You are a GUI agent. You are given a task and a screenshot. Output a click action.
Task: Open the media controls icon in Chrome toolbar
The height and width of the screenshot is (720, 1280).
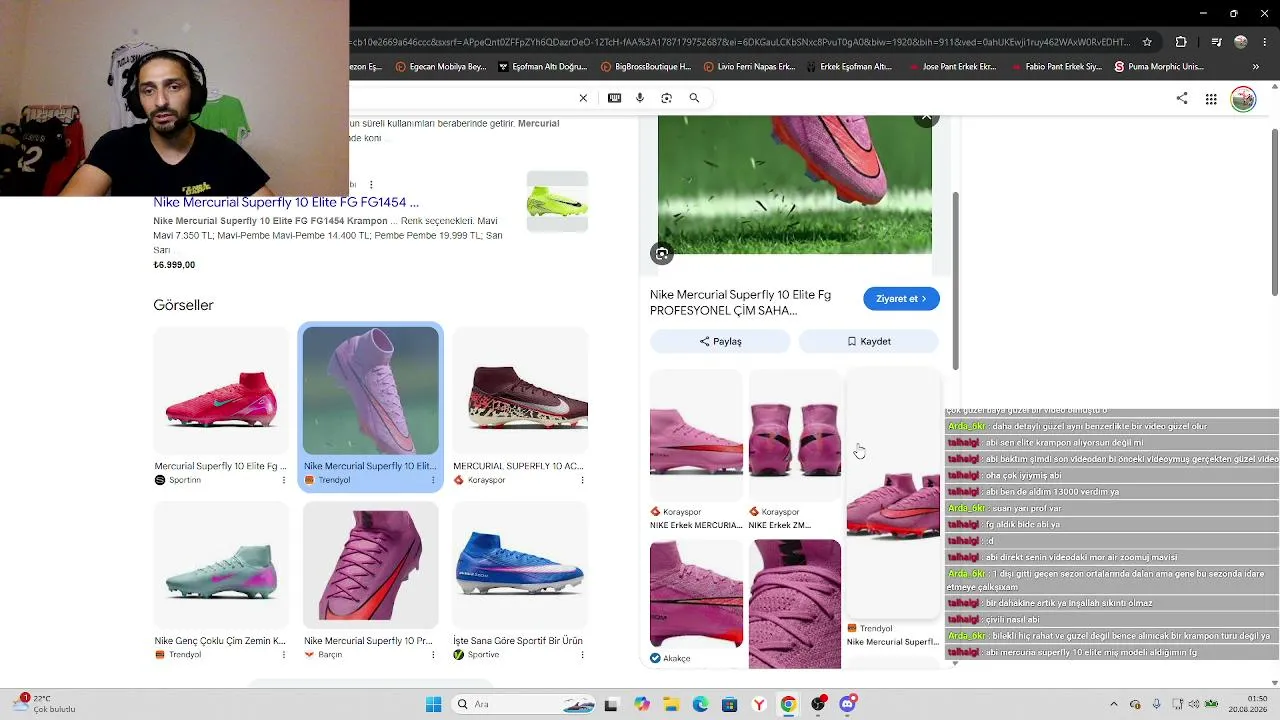(1216, 42)
